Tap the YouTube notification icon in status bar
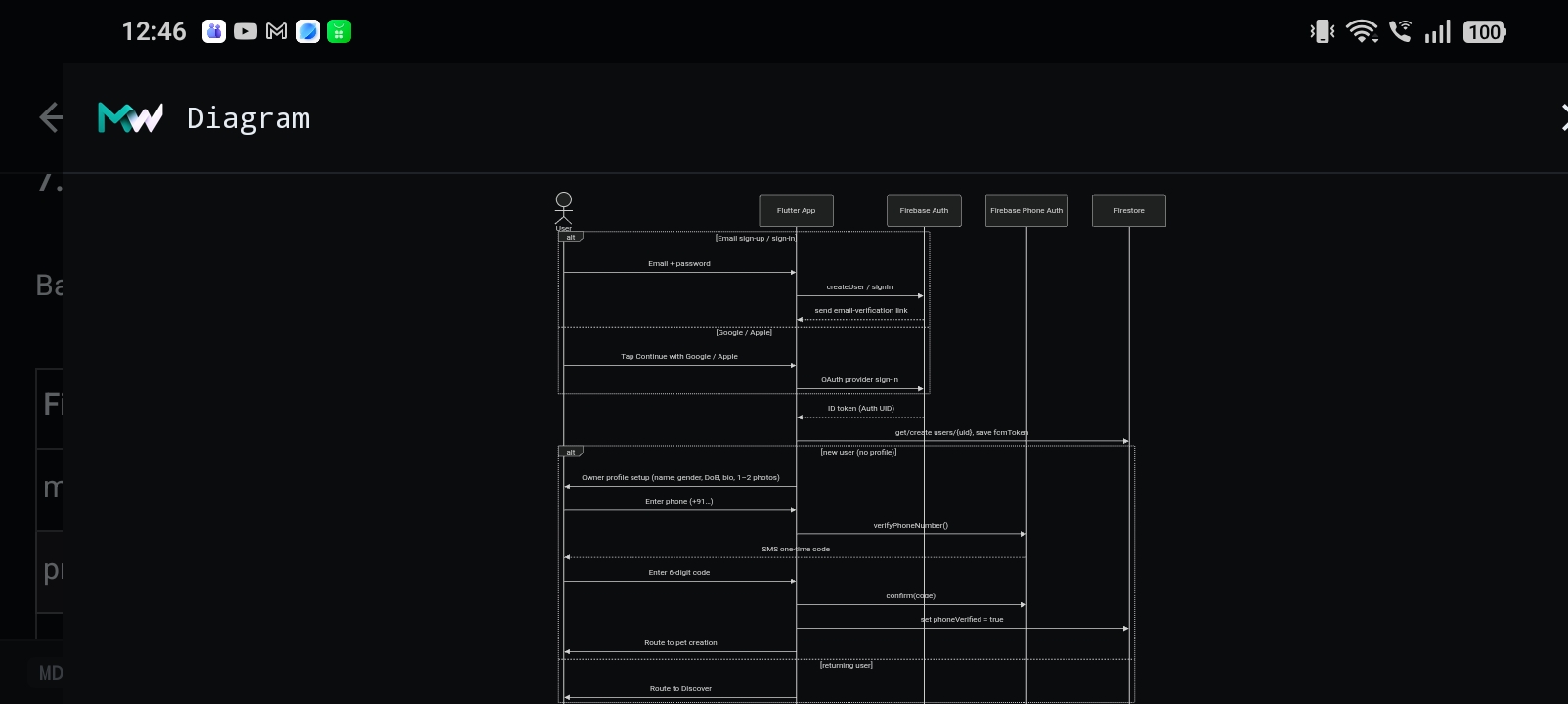This screenshot has height=704, width=1568. (x=245, y=31)
